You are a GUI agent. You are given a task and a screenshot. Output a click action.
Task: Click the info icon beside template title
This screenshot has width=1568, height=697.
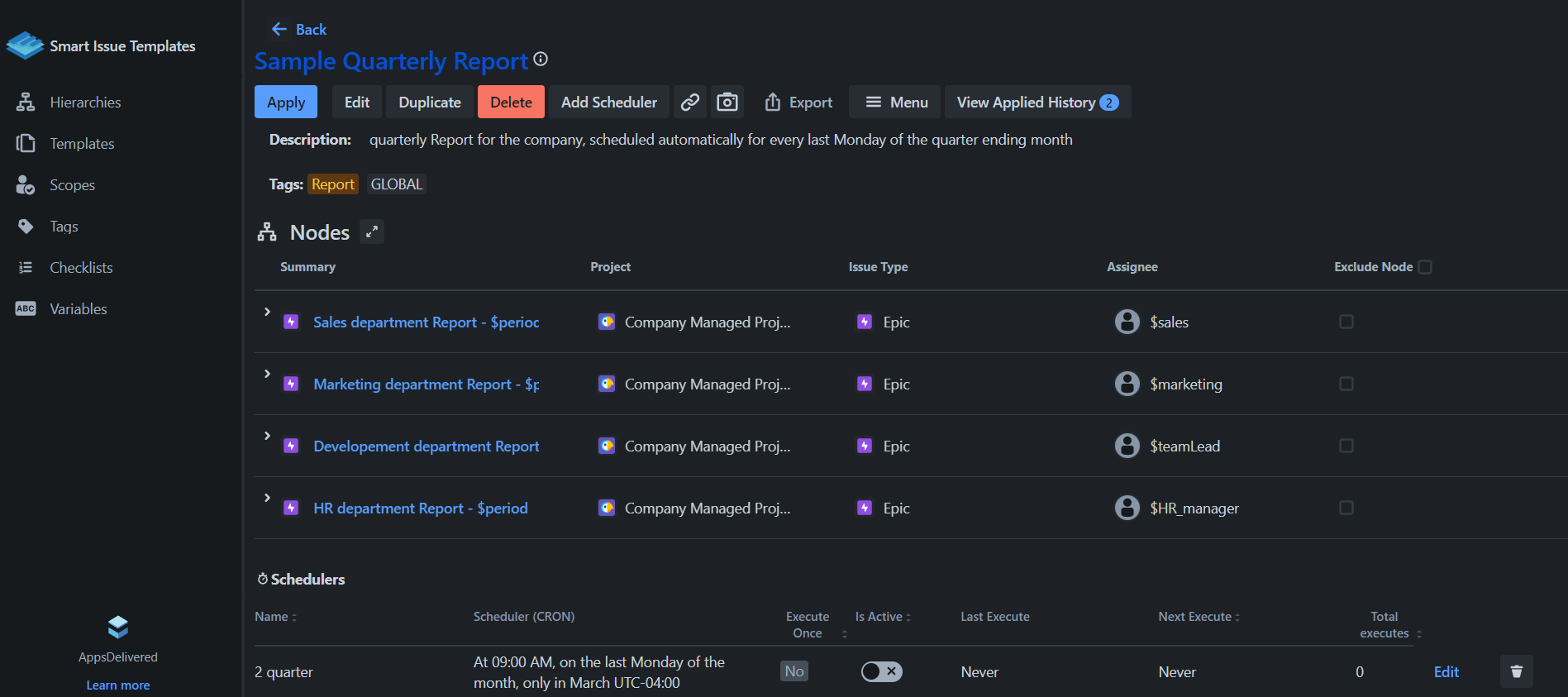click(541, 59)
